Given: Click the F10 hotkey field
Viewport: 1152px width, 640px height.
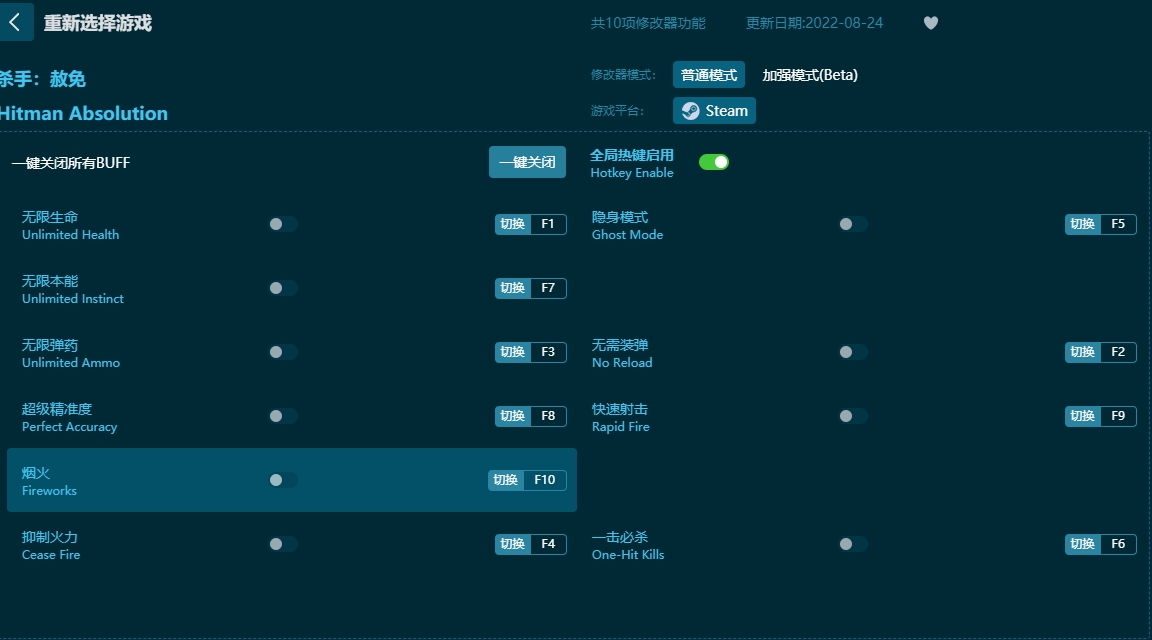Looking at the screenshot, I should click(544, 480).
